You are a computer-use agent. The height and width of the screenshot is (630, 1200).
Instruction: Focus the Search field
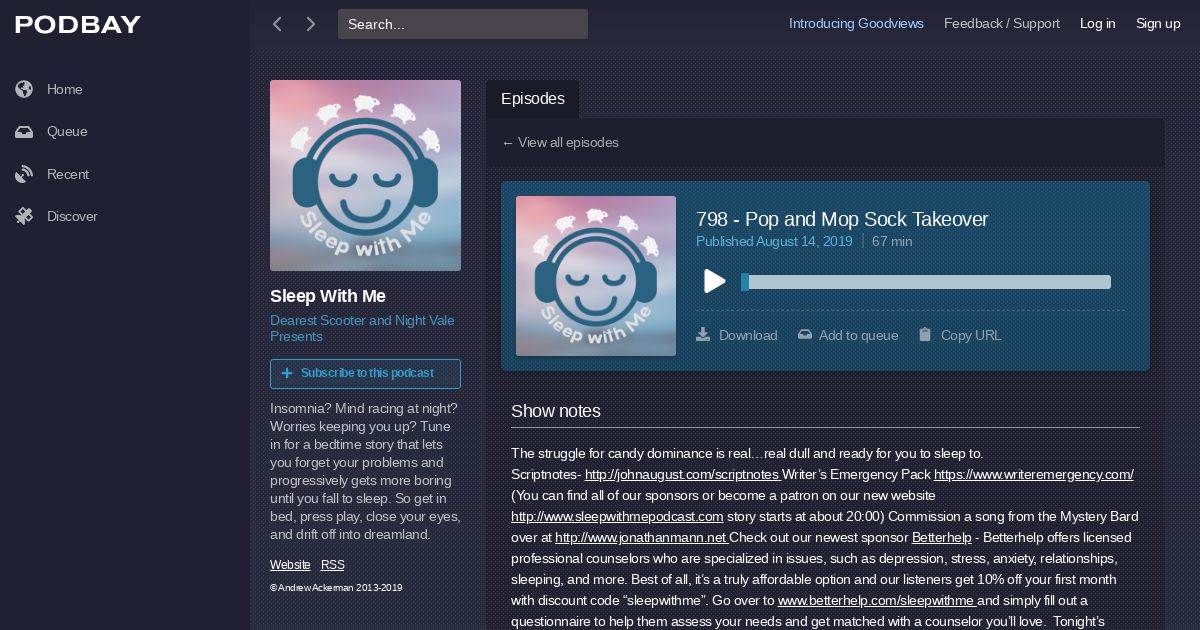click(463, 24)
